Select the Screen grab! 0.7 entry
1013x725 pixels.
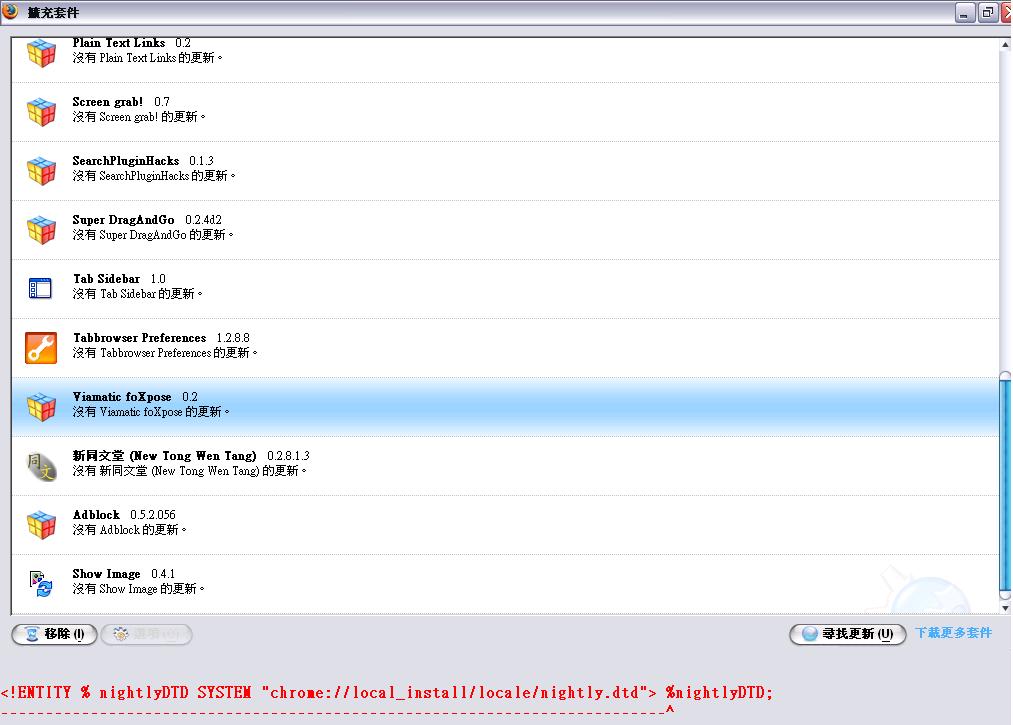point(505,112)
